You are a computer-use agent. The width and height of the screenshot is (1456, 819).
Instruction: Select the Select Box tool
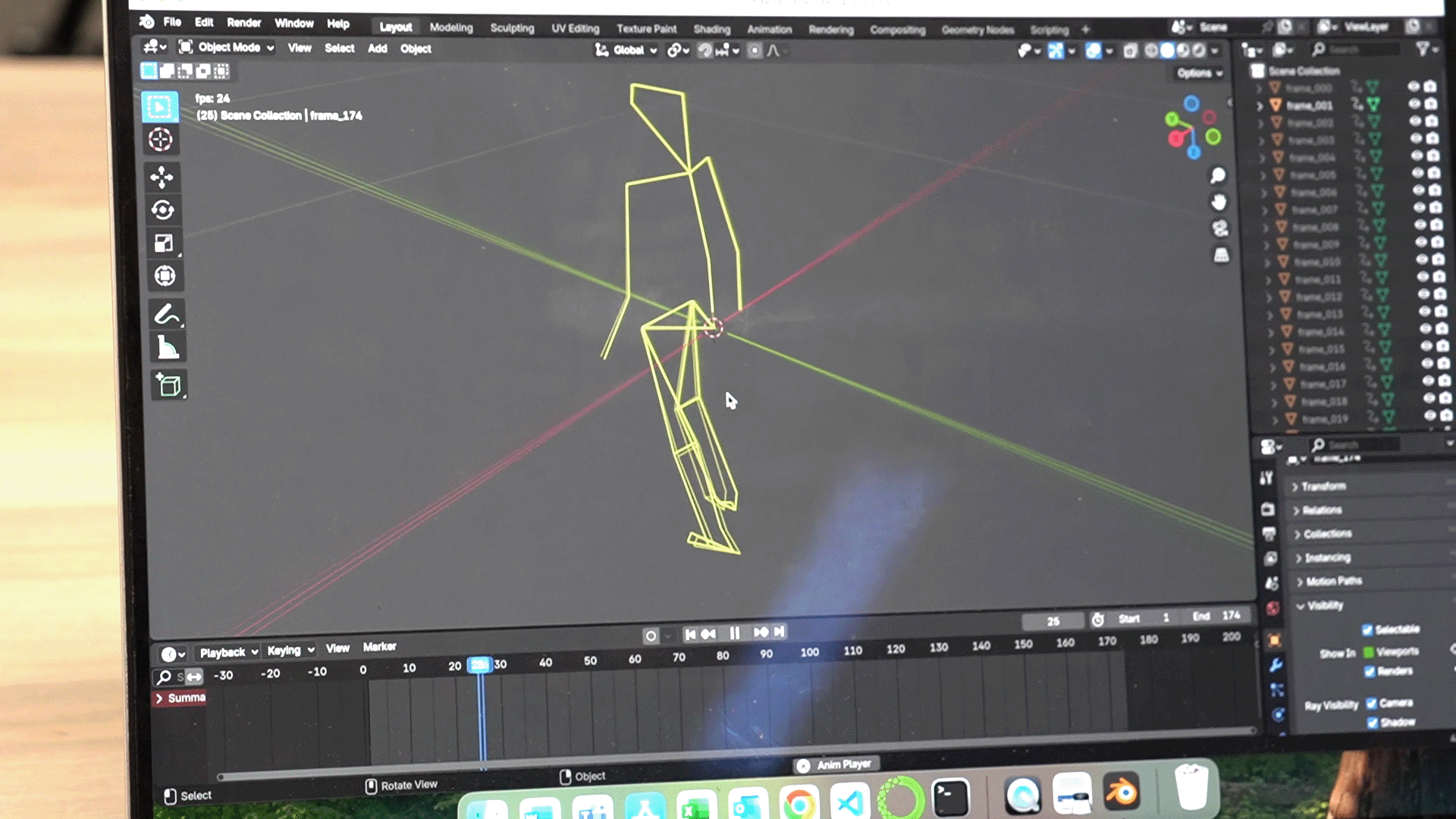click(x=159, y=107)
